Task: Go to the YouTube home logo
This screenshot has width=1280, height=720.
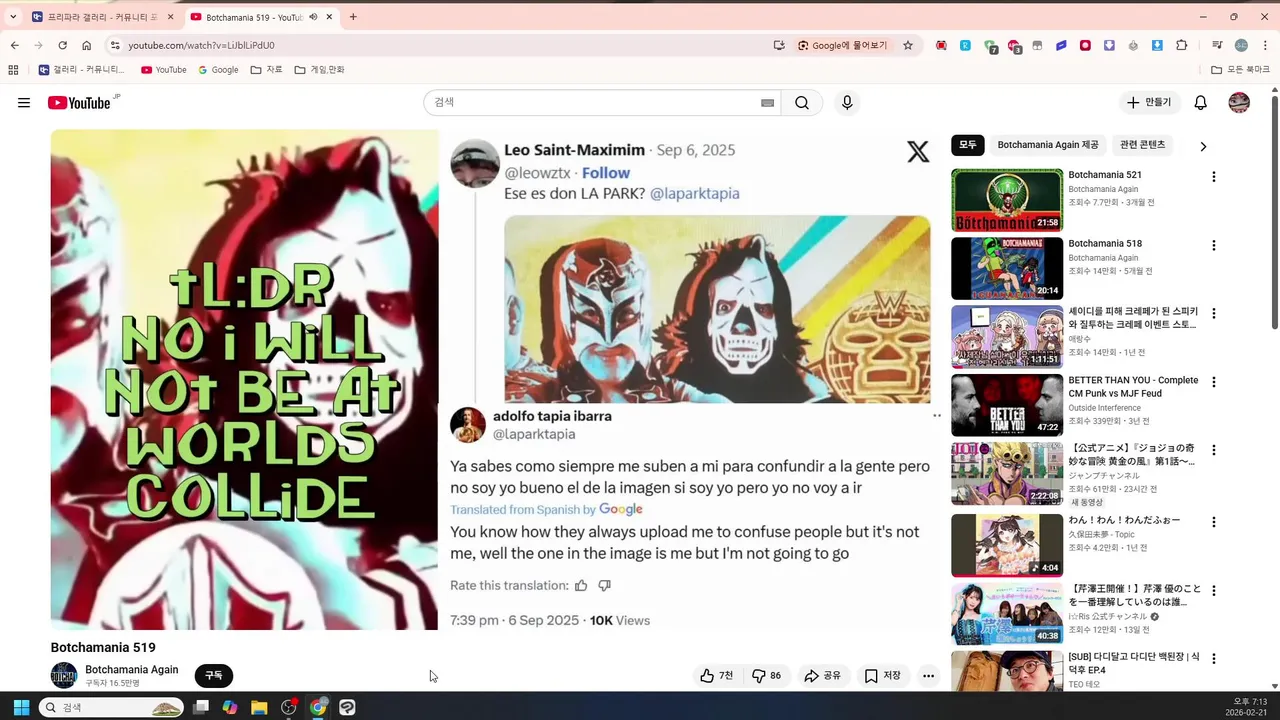Action: pyautogui.click(x=79, y=103)
